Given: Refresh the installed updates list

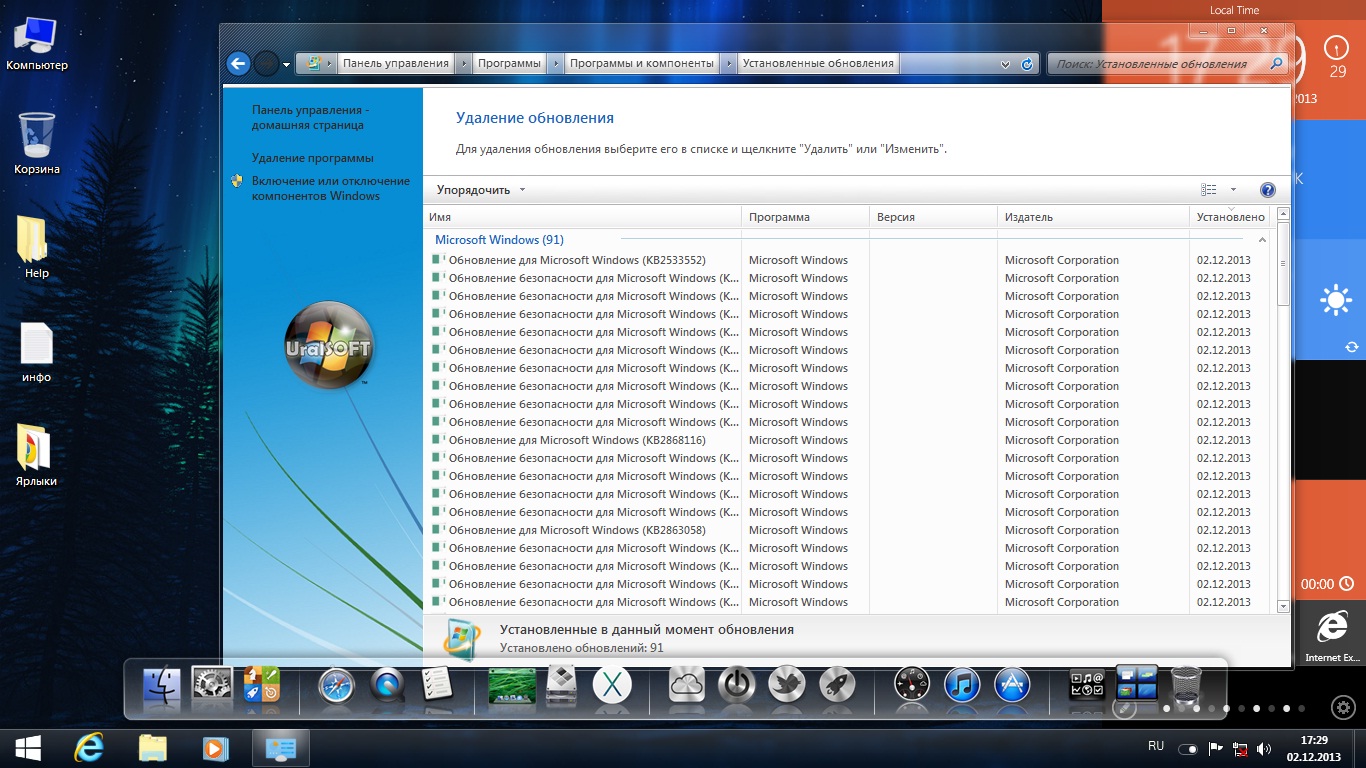Looking at the screenshot, I should tap(1027, 64).
